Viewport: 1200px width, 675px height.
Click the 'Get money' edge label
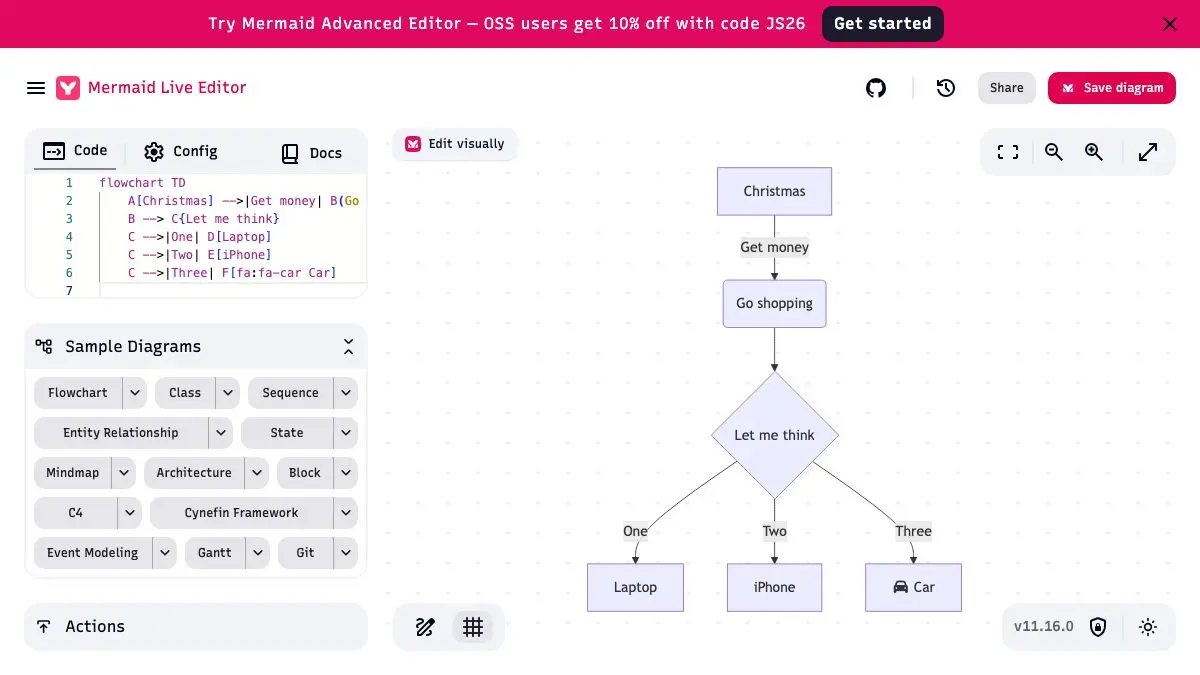(x=775, y=247)
